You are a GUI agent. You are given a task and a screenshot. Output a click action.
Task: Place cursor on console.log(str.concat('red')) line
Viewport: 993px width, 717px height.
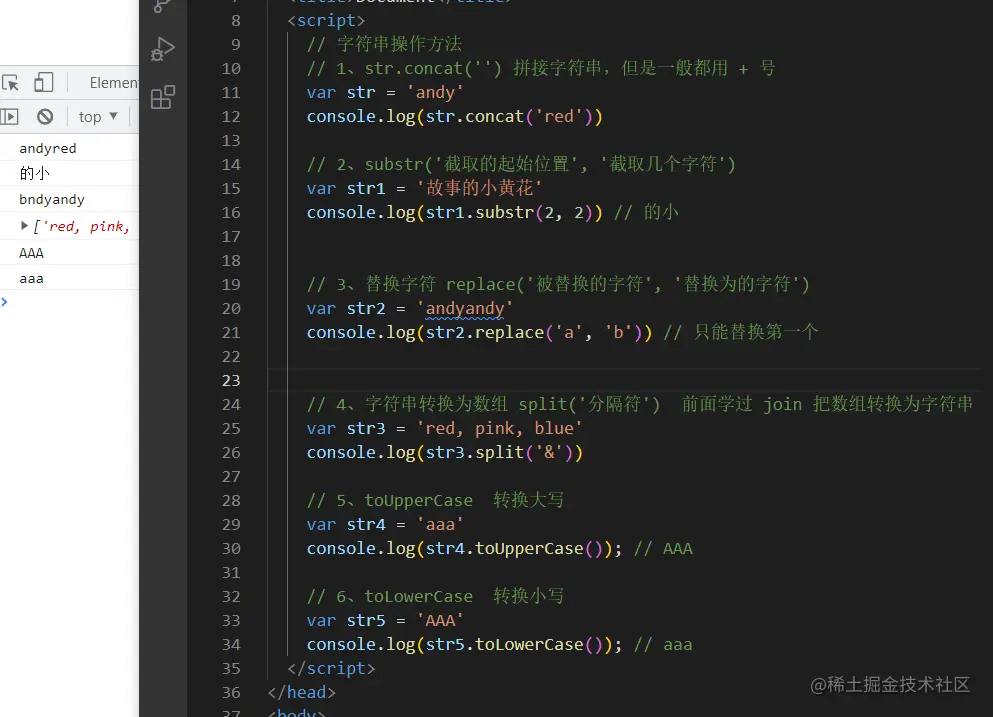click(454, 117)
